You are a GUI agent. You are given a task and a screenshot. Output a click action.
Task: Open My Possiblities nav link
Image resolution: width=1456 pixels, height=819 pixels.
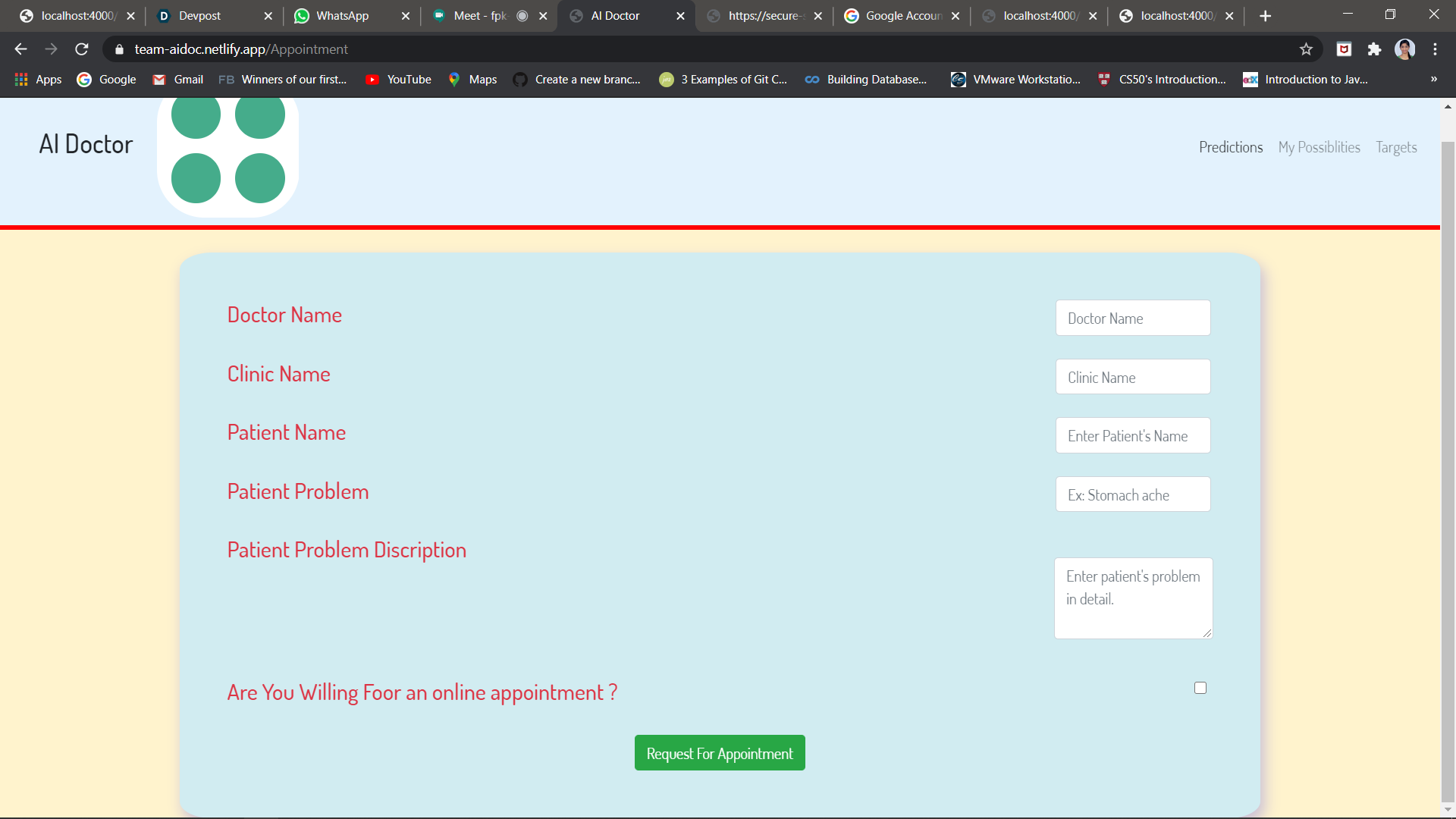point(1319,147)
